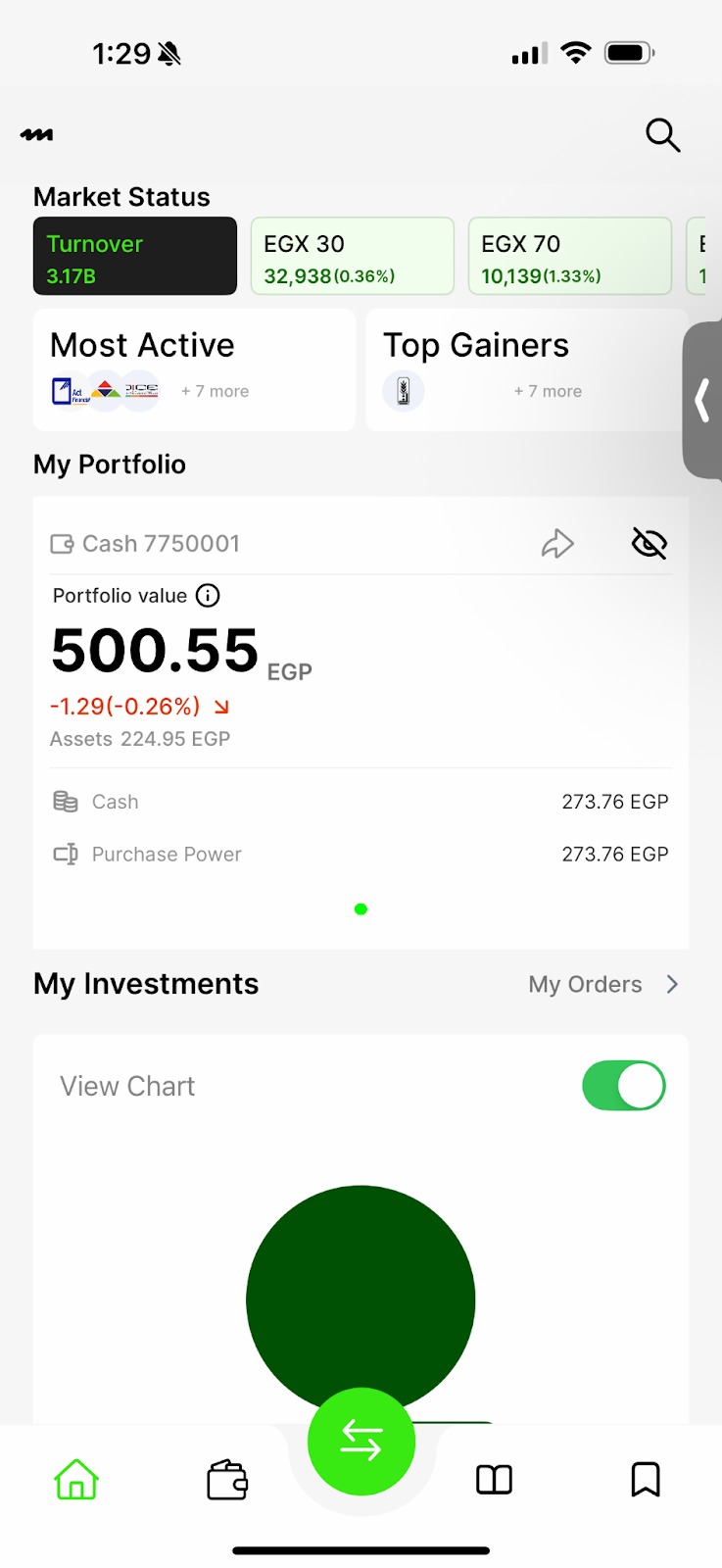Expand the side panel handle arrow
This screenshot has height=1568, width=722.
point(701,400)
